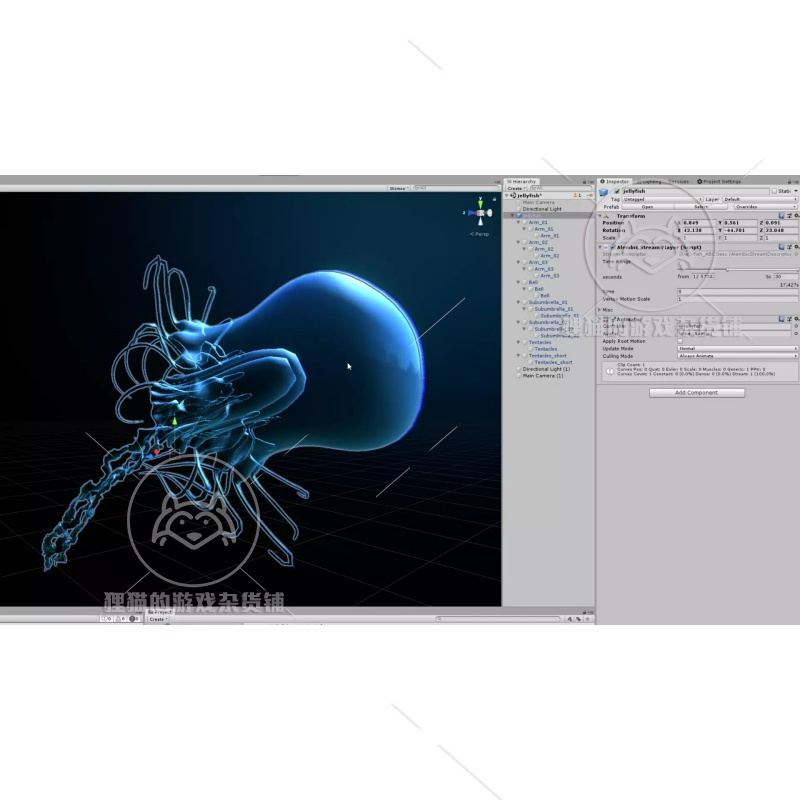The image size is (800, 800).
Task: Toggle Apply Root Motion checkbox
Action: [680, 341]
